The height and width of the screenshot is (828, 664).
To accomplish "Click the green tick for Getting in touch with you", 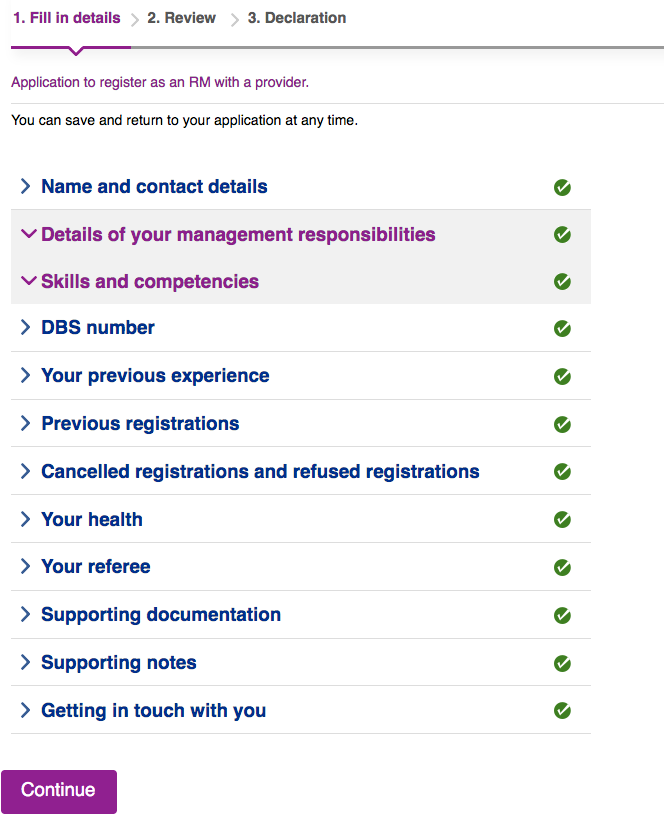I will (x=562, y=710).
